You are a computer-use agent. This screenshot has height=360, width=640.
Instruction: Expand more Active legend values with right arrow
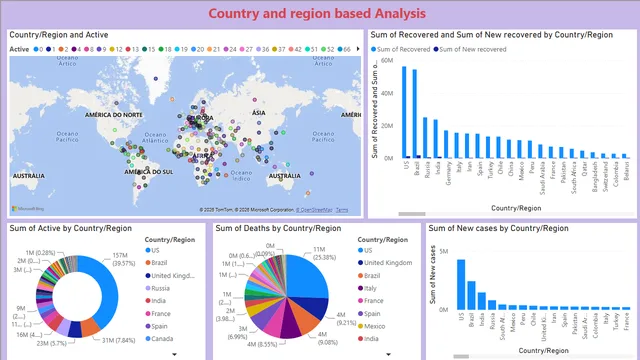click(358, 49)
